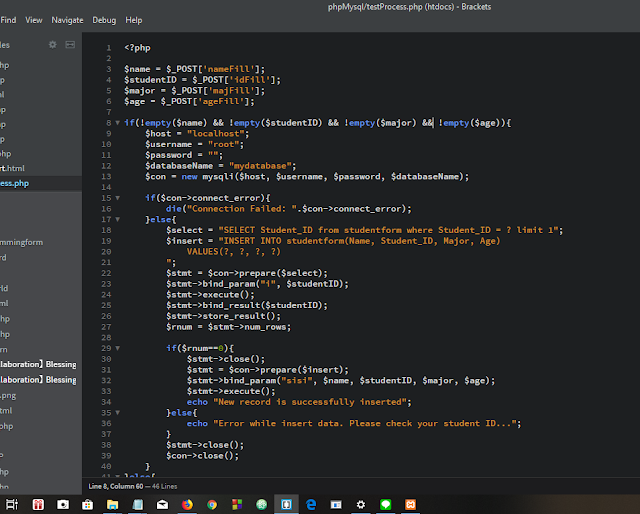This screenshot has height=514, width=640.
Task: Click the Line 8, Column 60 status text
Action: [116, 486]
